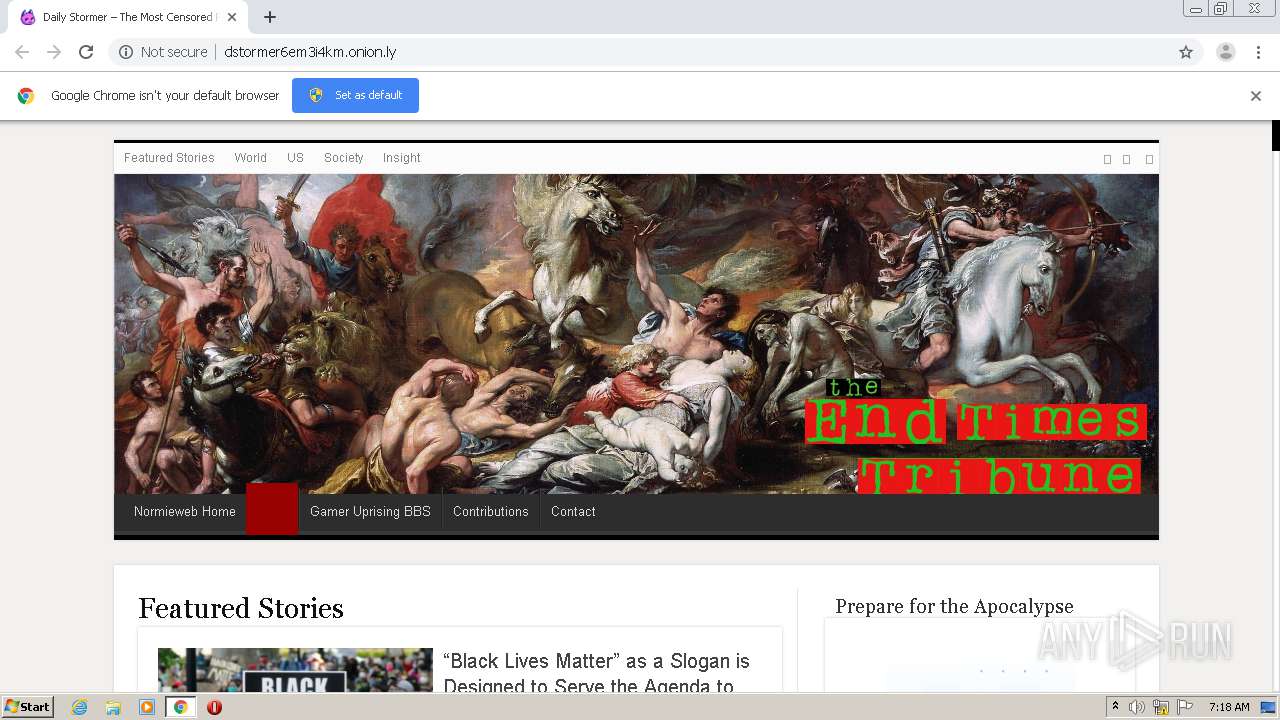
Task: Close the current browser tab
Action: coord(232,17)
